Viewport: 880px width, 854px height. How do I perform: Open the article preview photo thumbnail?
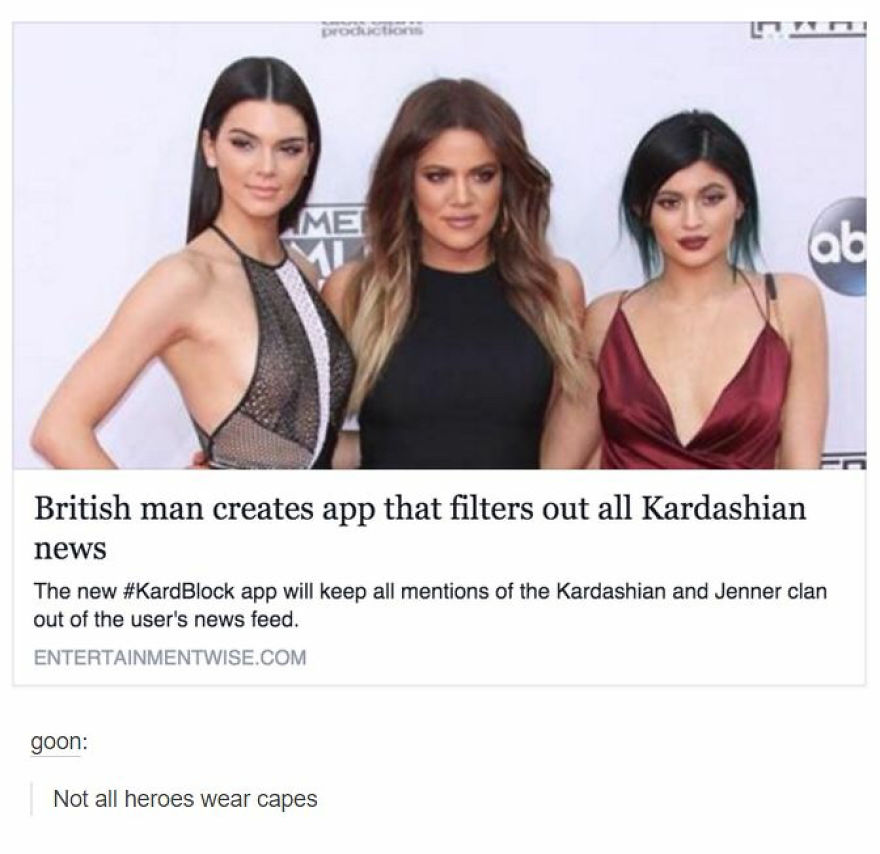pos(439,245)
